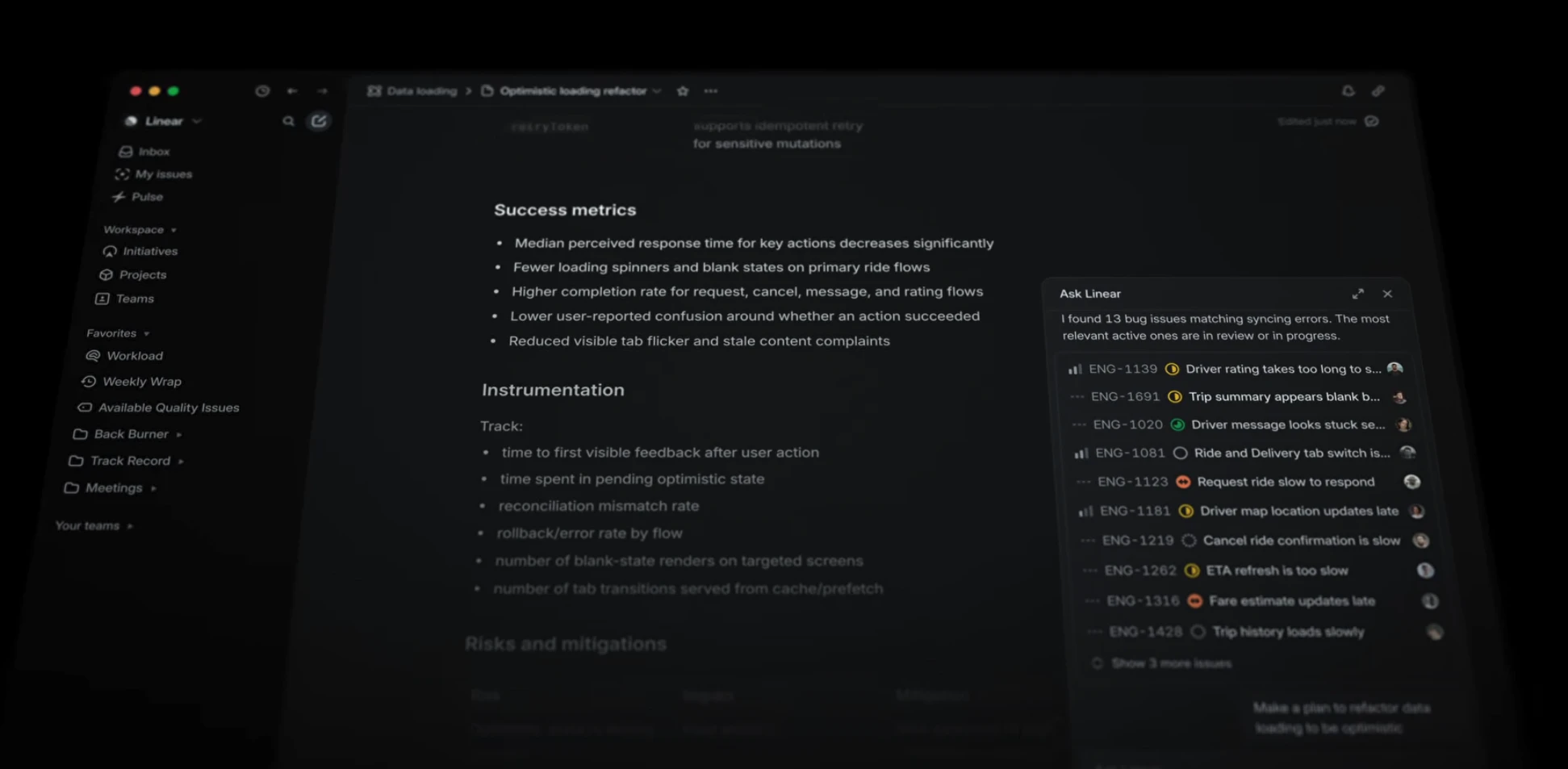
Task: Click the Success metrics heading
Action: tap(565, 210)
